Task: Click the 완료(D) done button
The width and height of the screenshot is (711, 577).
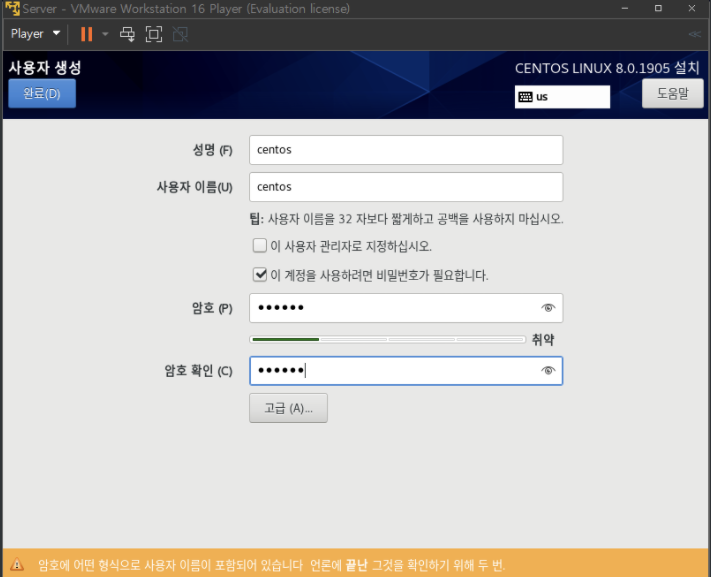Action: 42,93
